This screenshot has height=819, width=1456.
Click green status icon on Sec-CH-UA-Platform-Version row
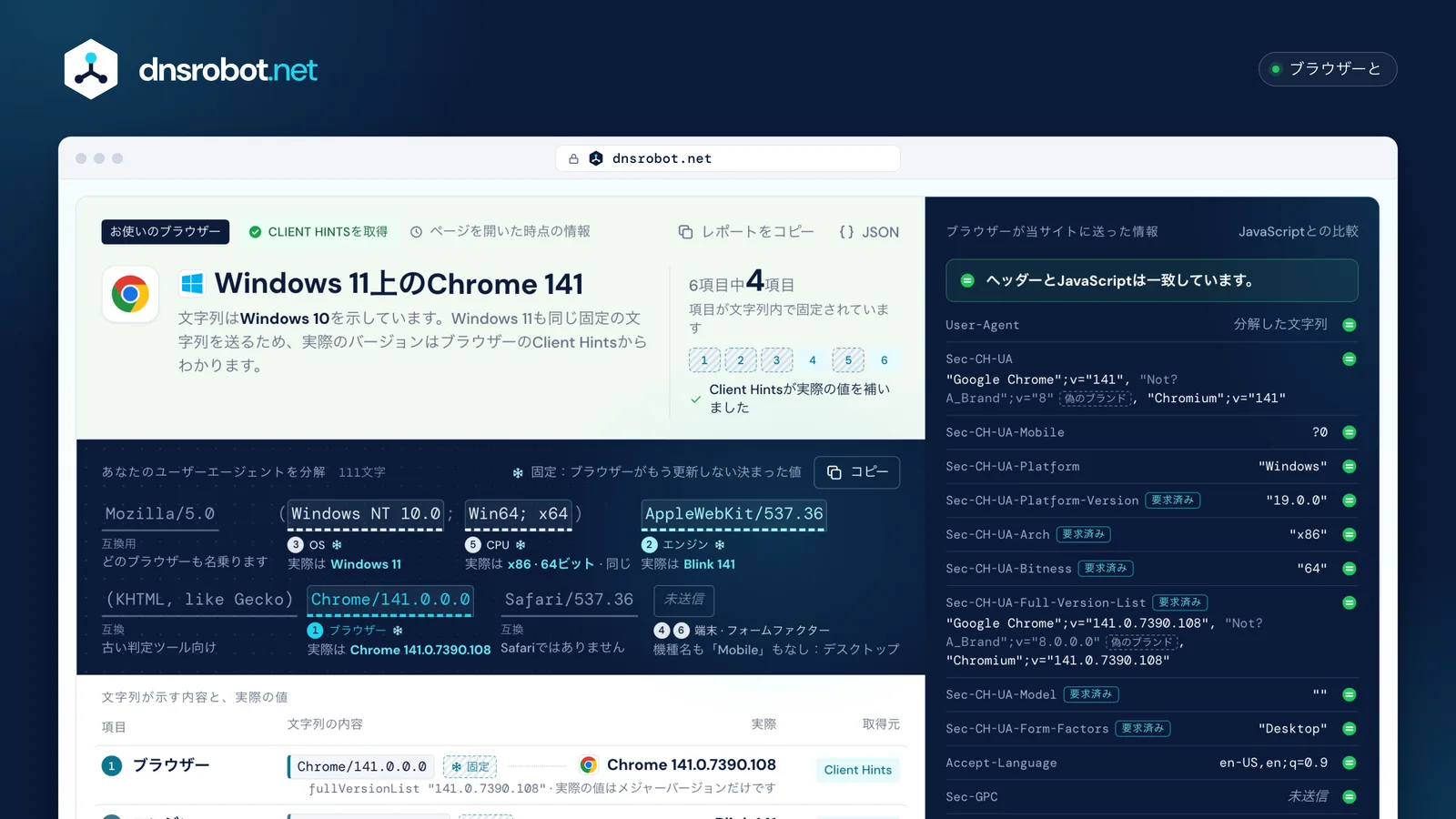pyautogui.click(x=1350, y=500)
